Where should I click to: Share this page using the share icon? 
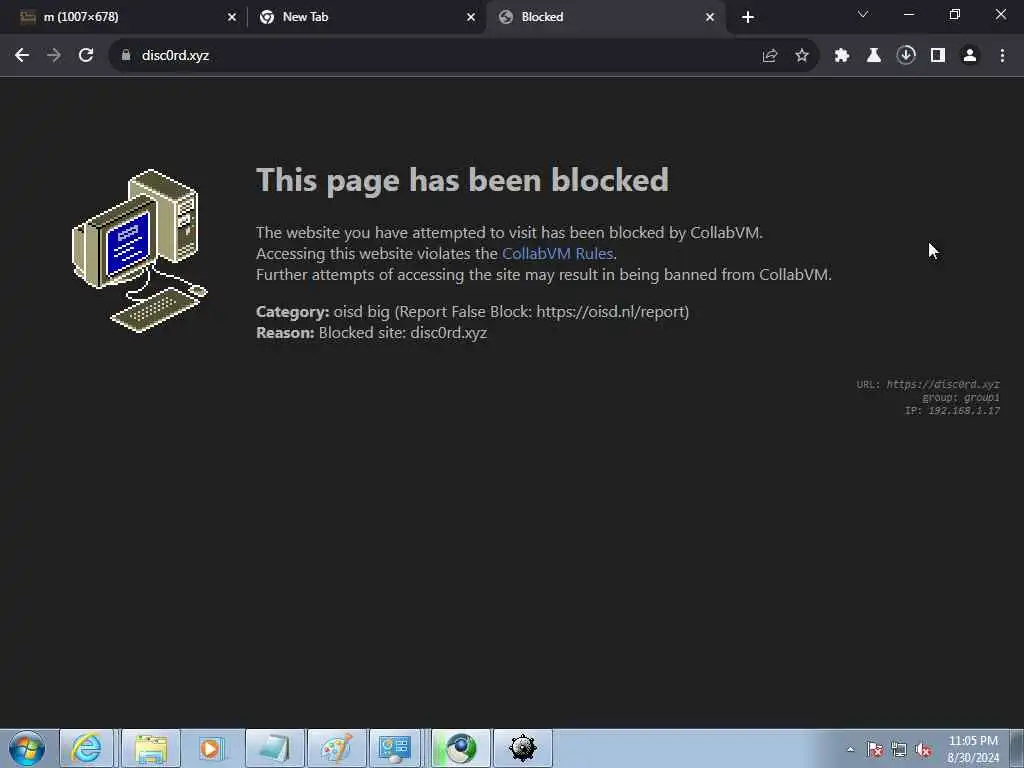(770, 56)
